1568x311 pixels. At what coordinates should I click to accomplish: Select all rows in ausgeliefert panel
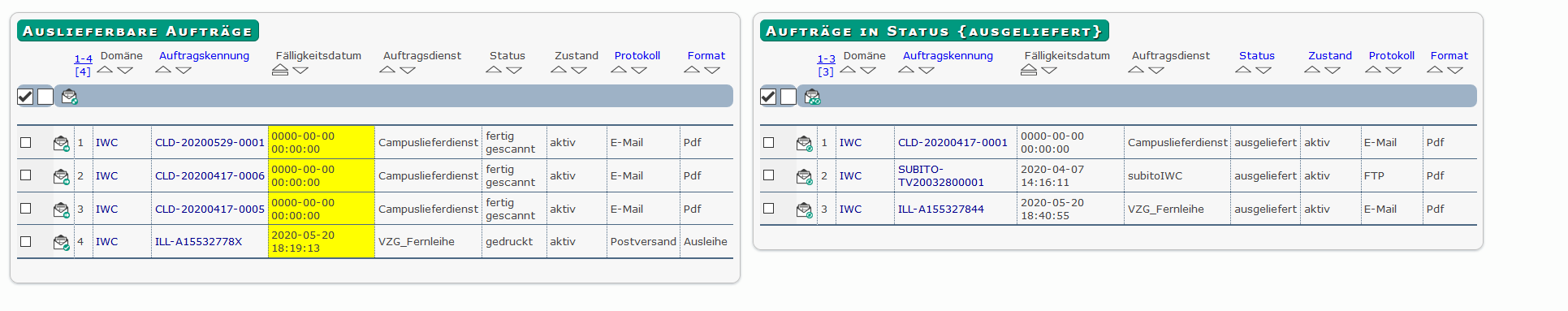(x=768, y=97)
